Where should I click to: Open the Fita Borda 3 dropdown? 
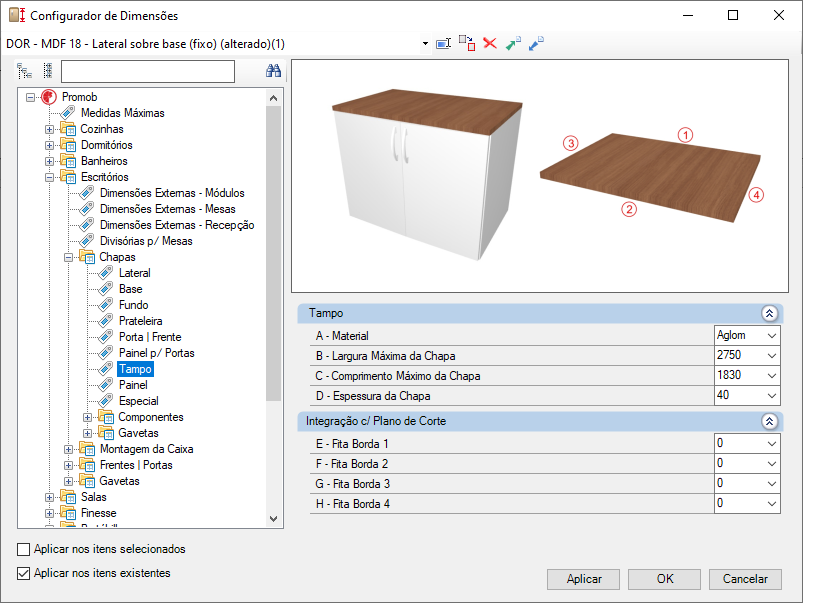click(771, 484)
